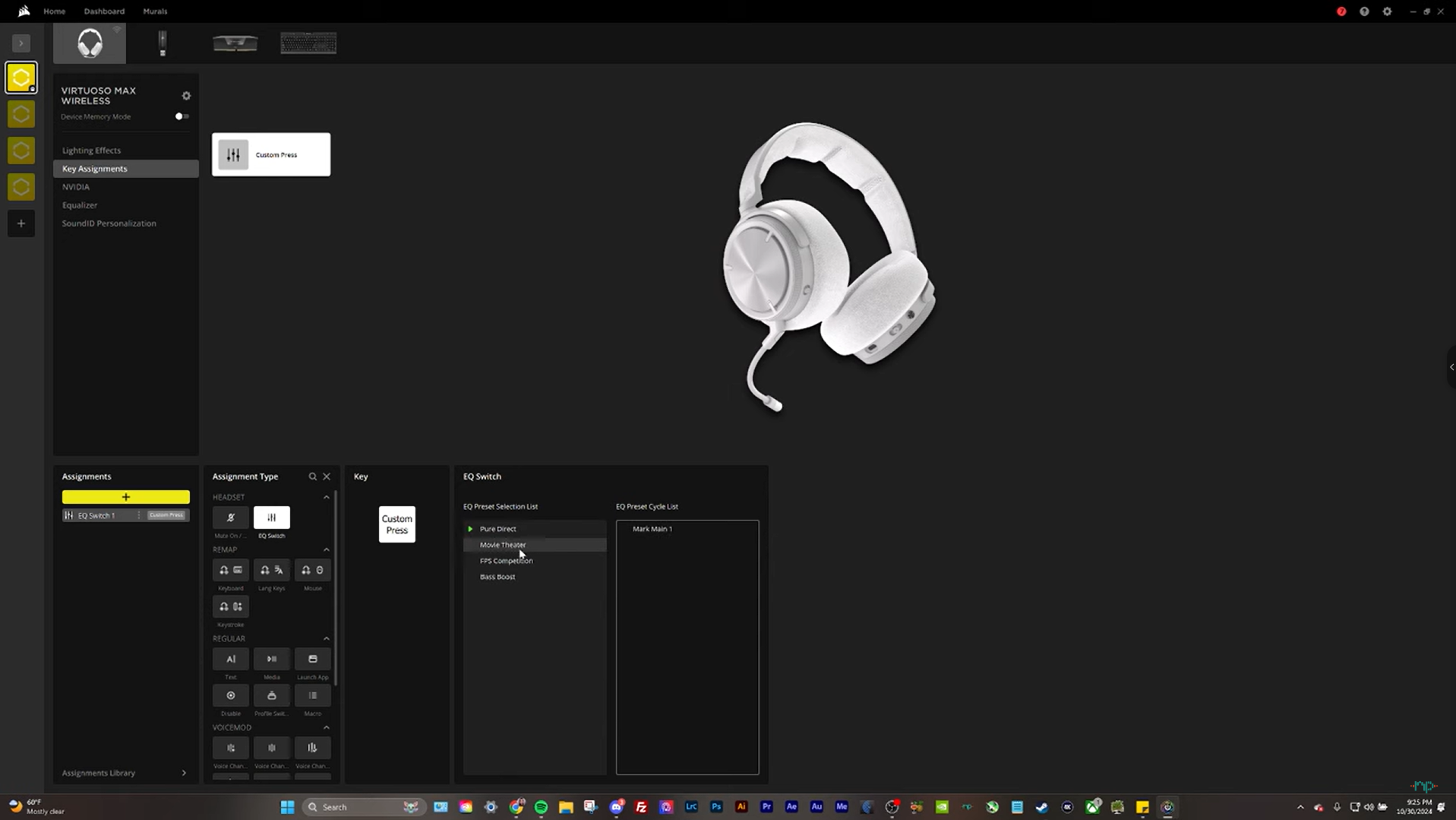
Task: Click the taskbar Search box
Action: coord(363,807)
